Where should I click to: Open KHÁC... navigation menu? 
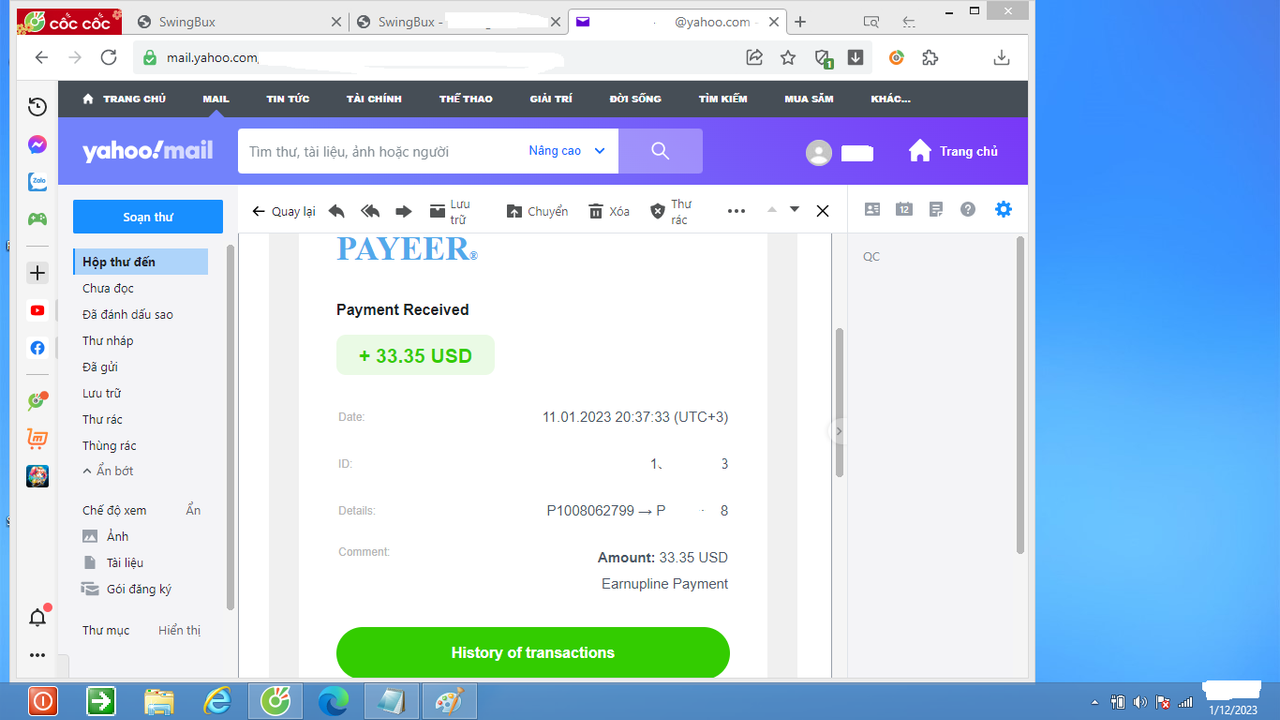click(891, 99)
